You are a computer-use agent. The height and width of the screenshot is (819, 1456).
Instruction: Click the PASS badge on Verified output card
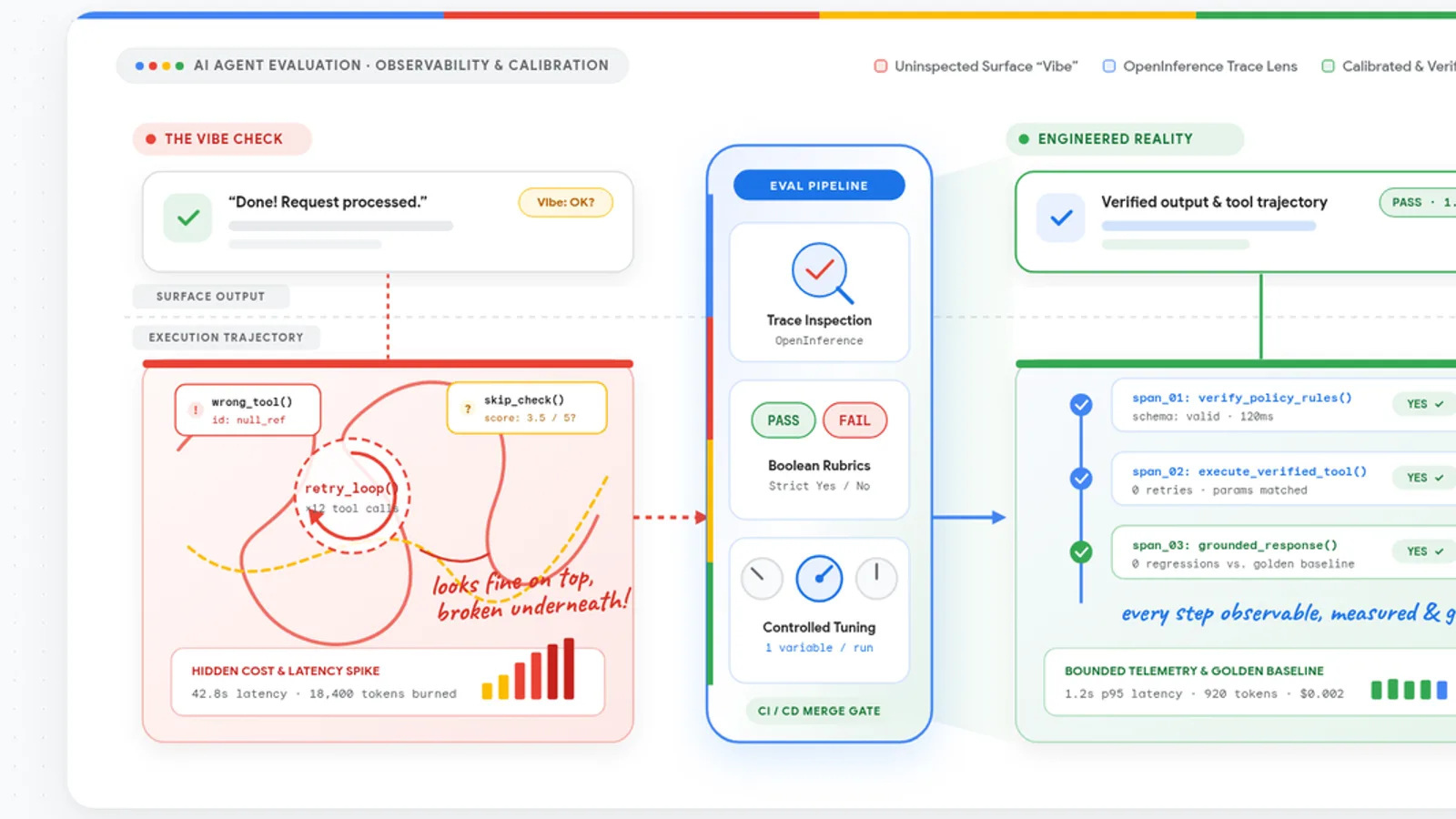click(1418, 202)
